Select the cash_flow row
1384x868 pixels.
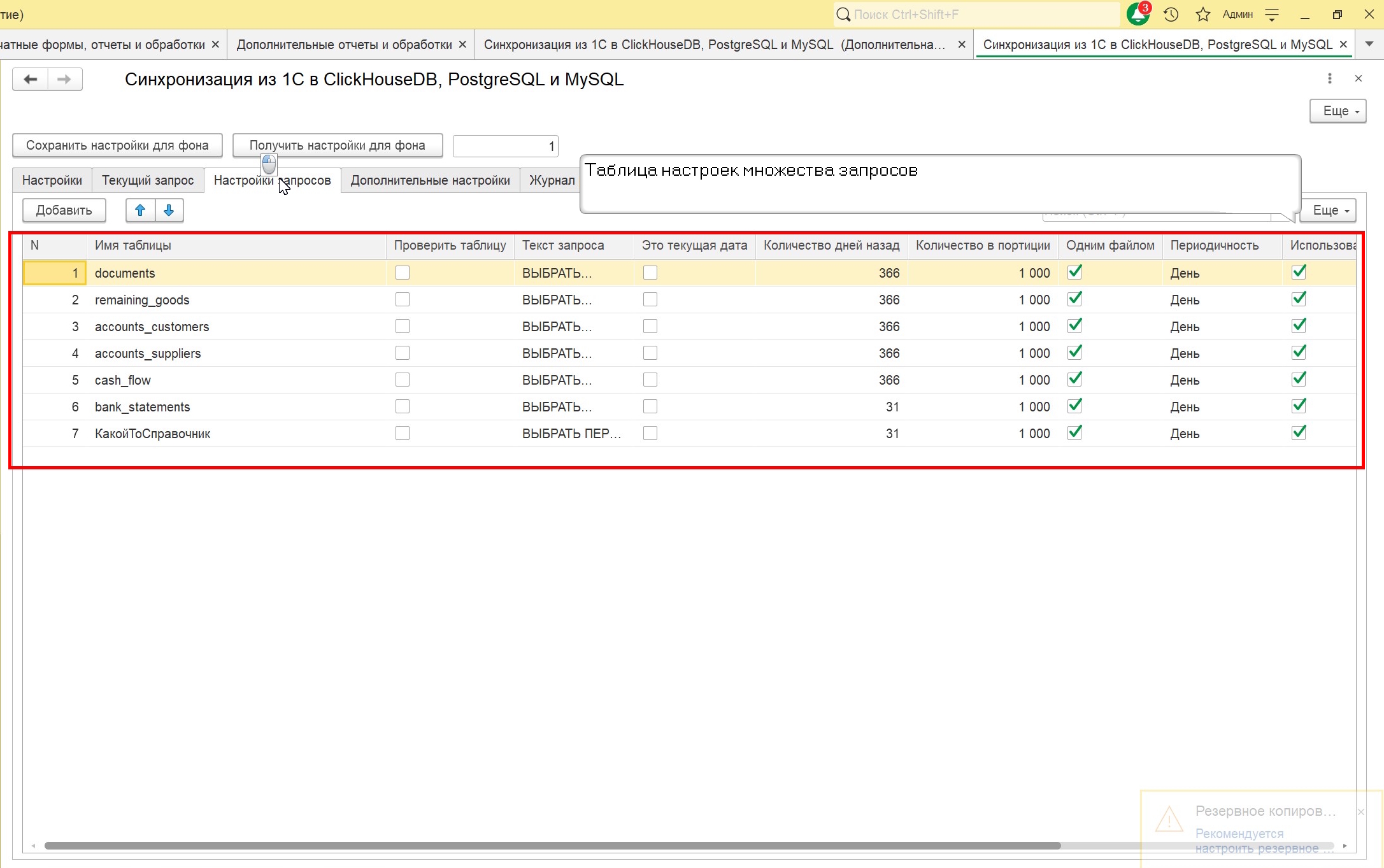[x=689, y=380]
